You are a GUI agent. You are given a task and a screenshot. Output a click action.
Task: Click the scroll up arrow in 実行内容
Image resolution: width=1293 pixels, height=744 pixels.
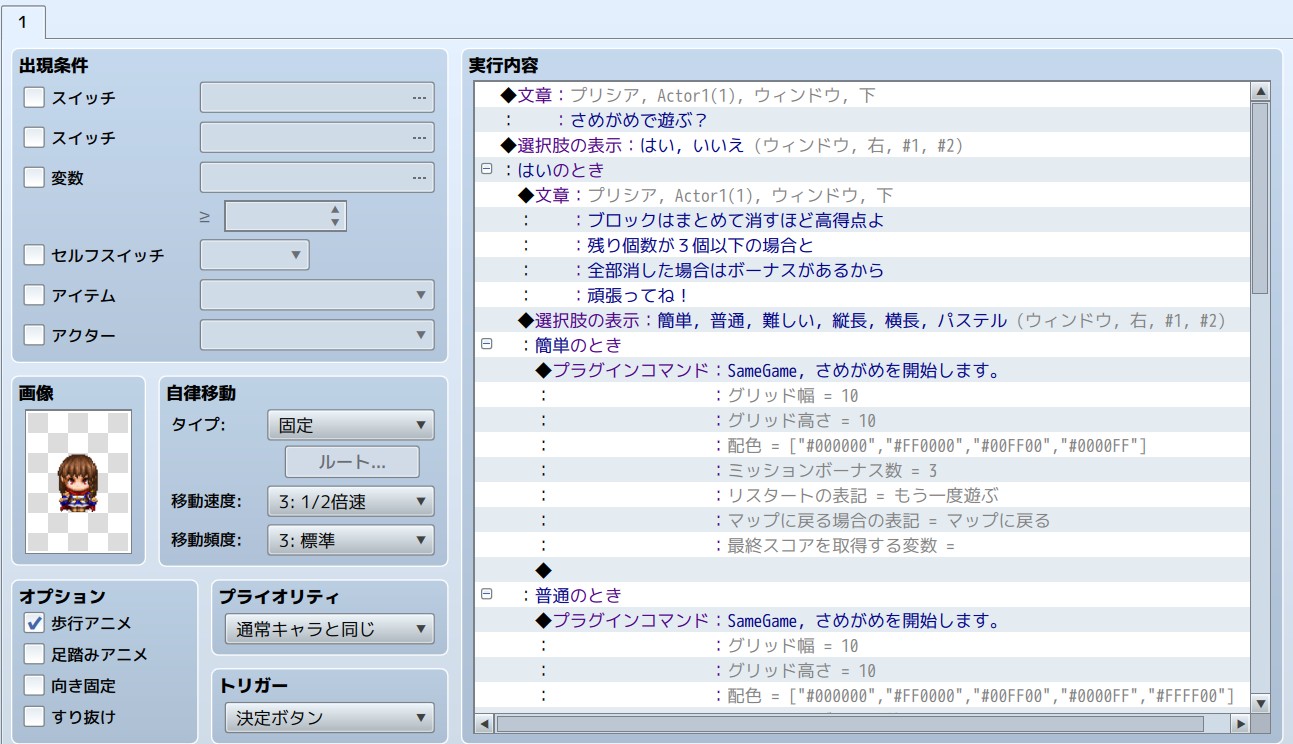tap(1260, 92)
